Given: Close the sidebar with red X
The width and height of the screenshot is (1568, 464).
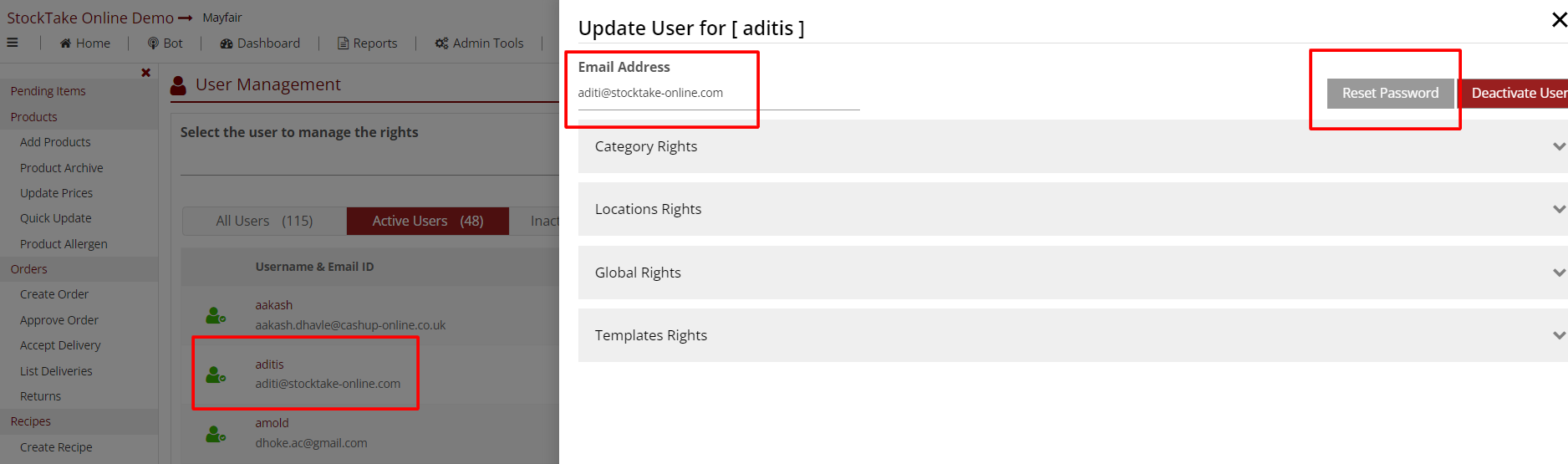Looking at the screenshot, I should pos(146,73).
